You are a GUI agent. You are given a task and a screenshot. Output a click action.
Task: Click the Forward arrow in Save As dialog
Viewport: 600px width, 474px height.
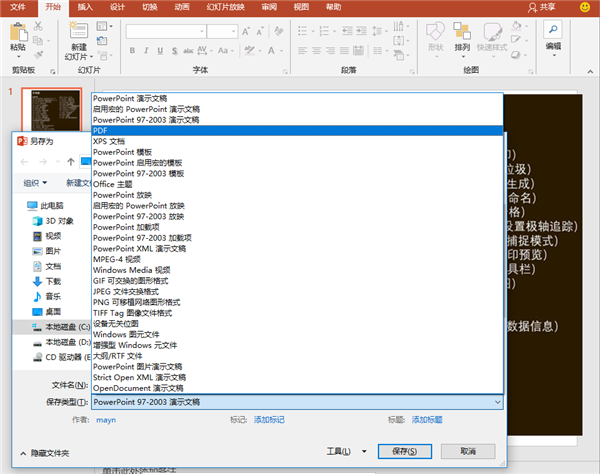click(43, 162)
